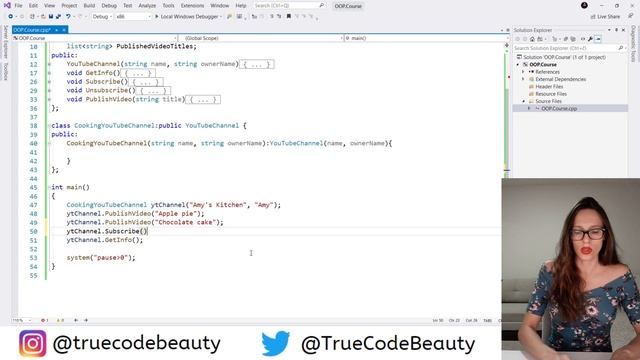The width and height of the screenshot is (640, 360).
Task: Open the Server Explorer side tab
Action: tap(5, 42)
